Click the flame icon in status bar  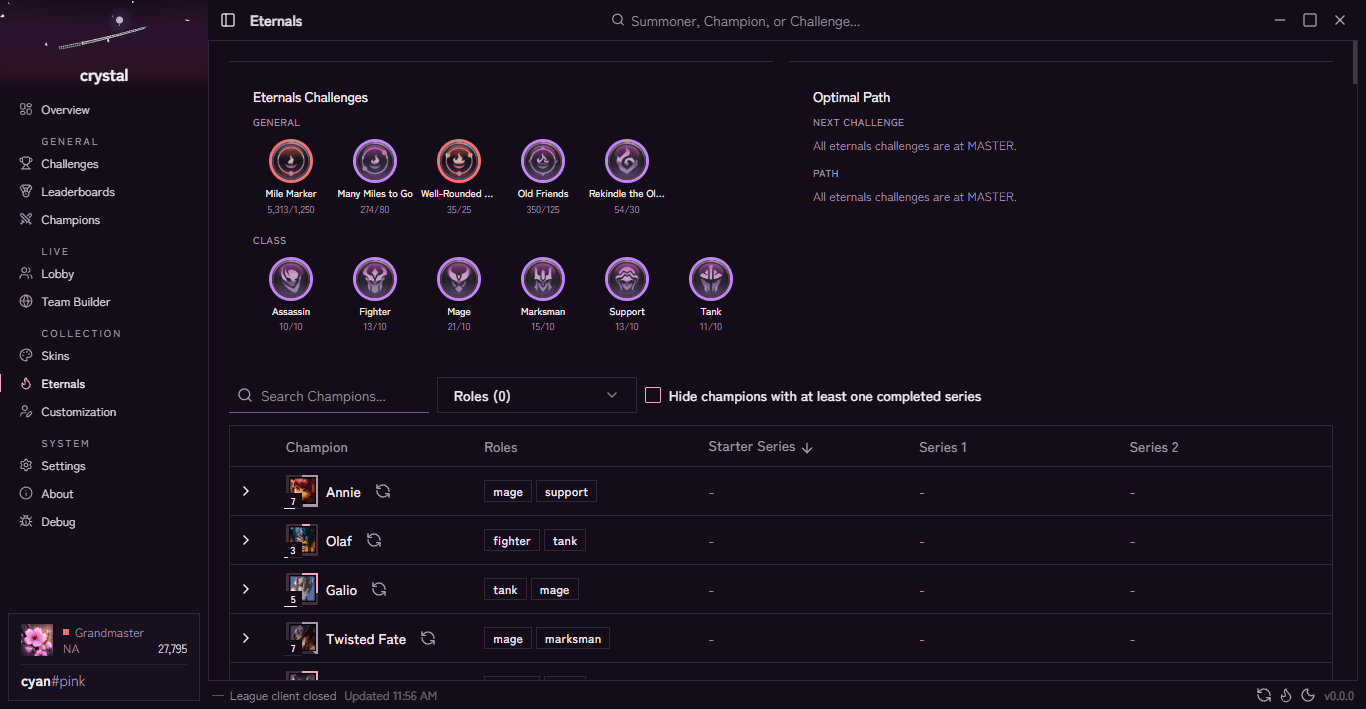[x=1286, y=695]
